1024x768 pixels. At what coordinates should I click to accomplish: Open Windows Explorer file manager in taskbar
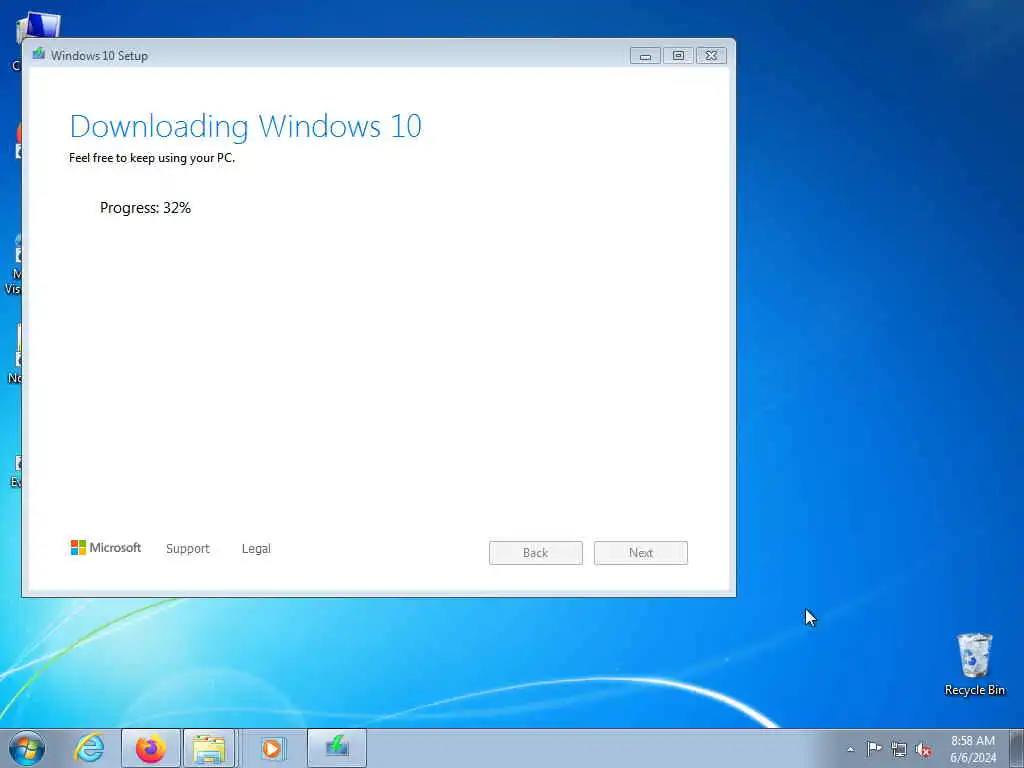[x=209, y=748]
